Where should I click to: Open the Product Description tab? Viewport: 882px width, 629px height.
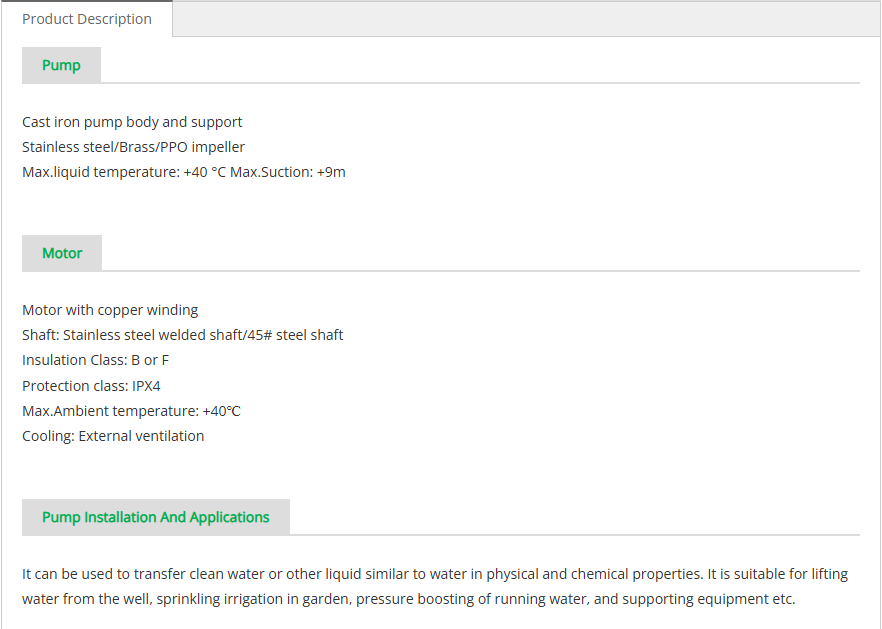point(87,19)
